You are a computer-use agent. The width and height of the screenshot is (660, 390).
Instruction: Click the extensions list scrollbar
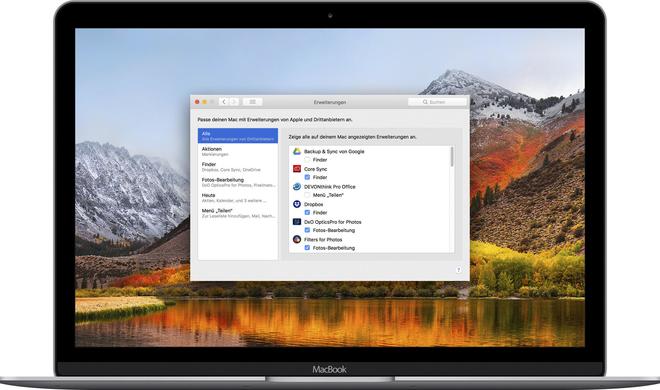tap(452, 157)
